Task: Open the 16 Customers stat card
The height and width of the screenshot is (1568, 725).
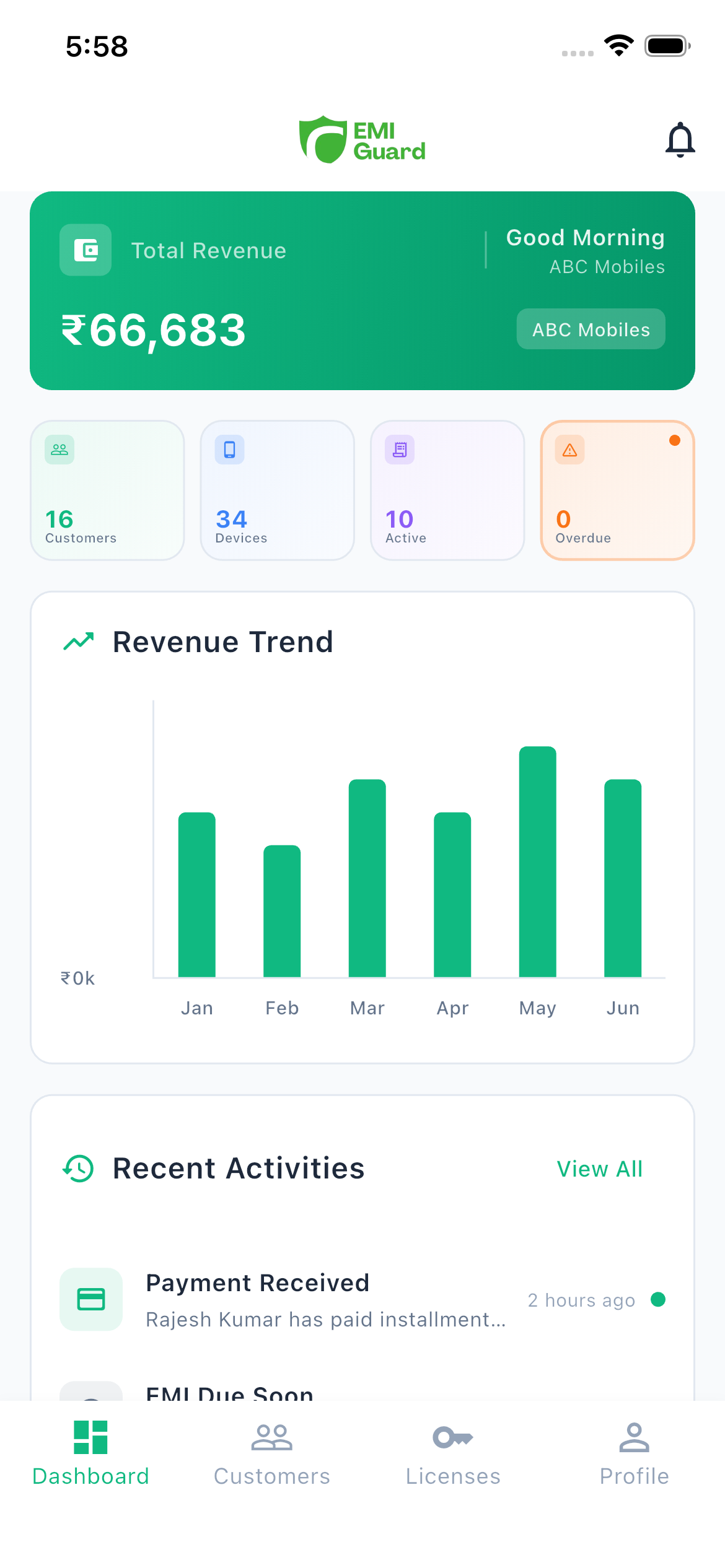Action: tap(107, 490)
